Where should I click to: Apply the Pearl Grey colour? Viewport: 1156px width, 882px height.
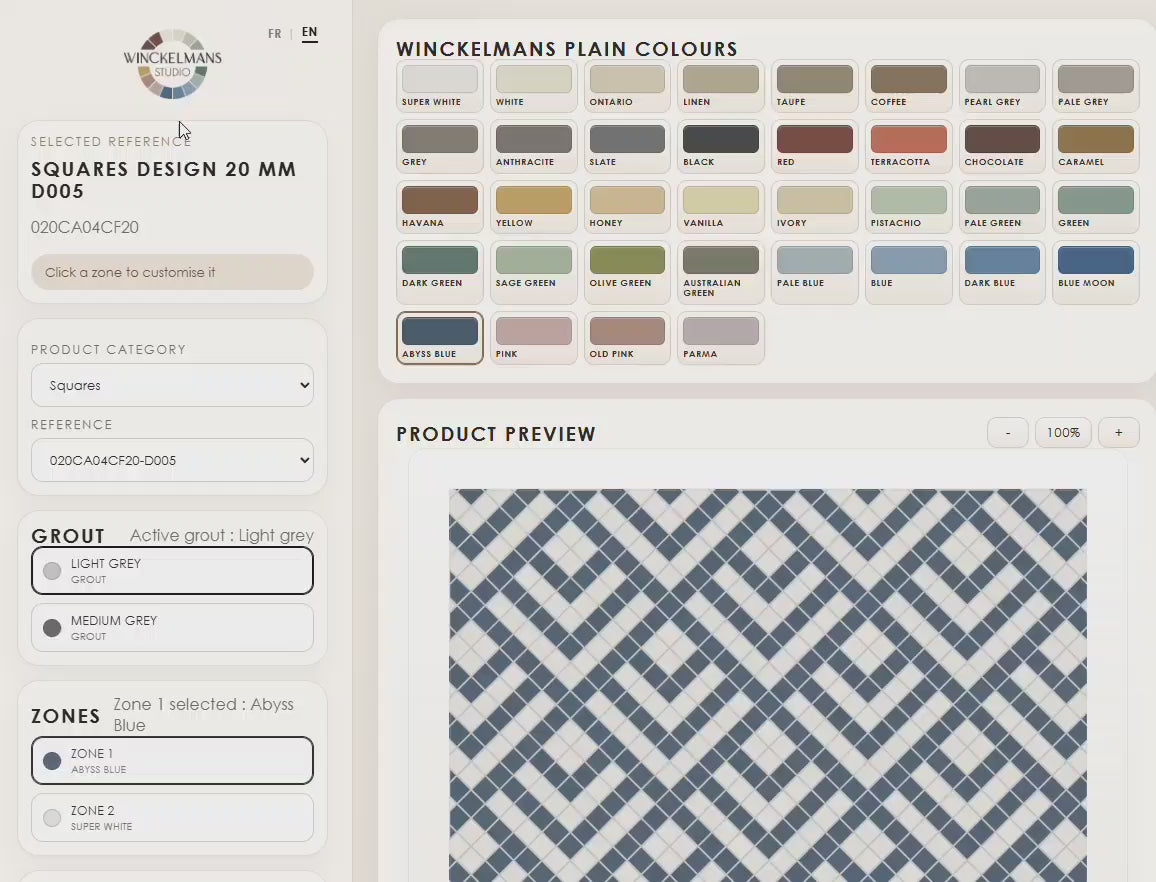1002,86
